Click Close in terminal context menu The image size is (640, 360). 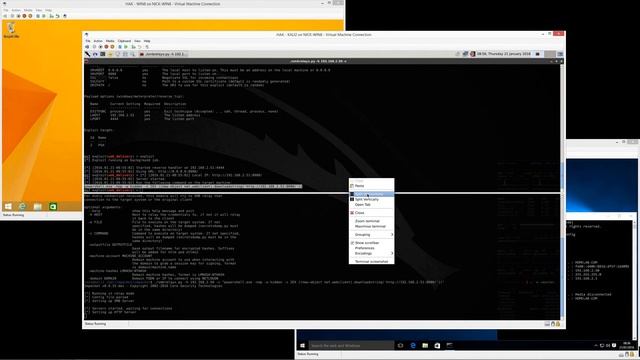[371, 213]
